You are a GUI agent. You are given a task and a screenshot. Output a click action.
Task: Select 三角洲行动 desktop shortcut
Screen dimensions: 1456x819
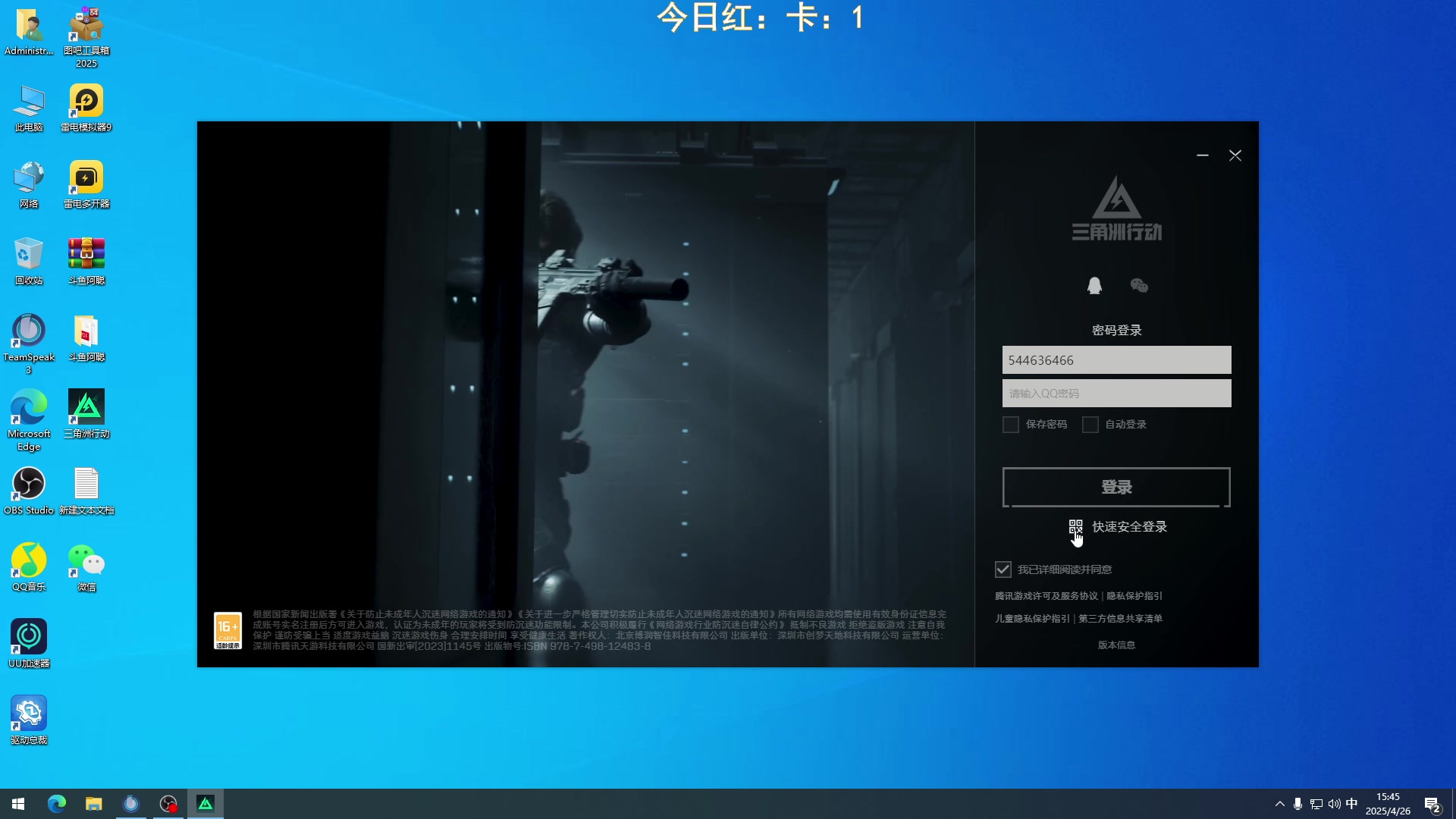86,415
